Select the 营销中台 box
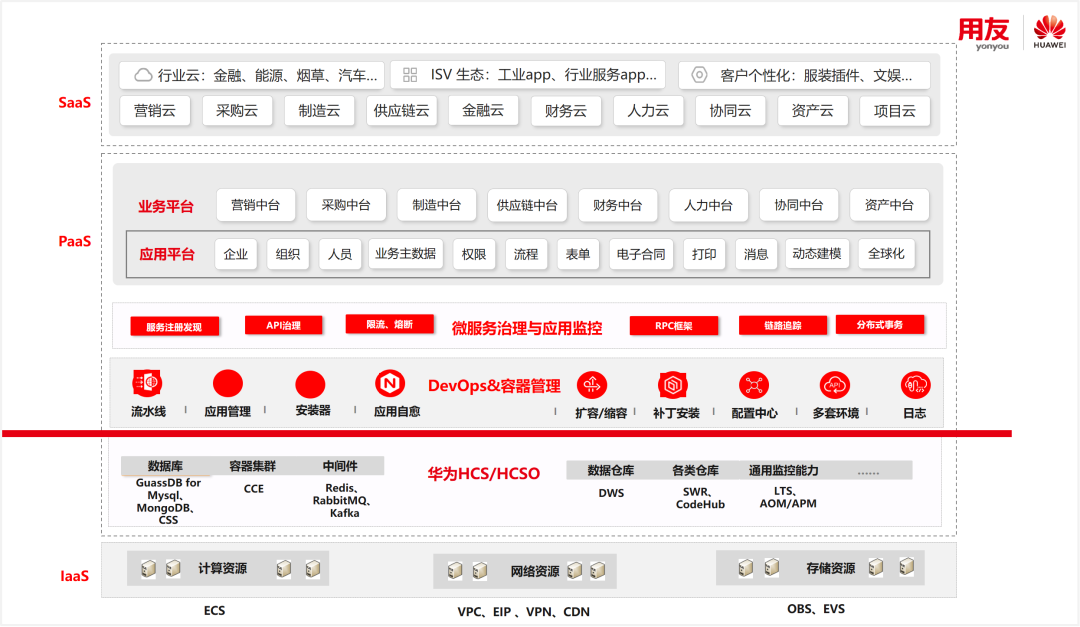Viewport: 1080px width, 627px height. 256,205
